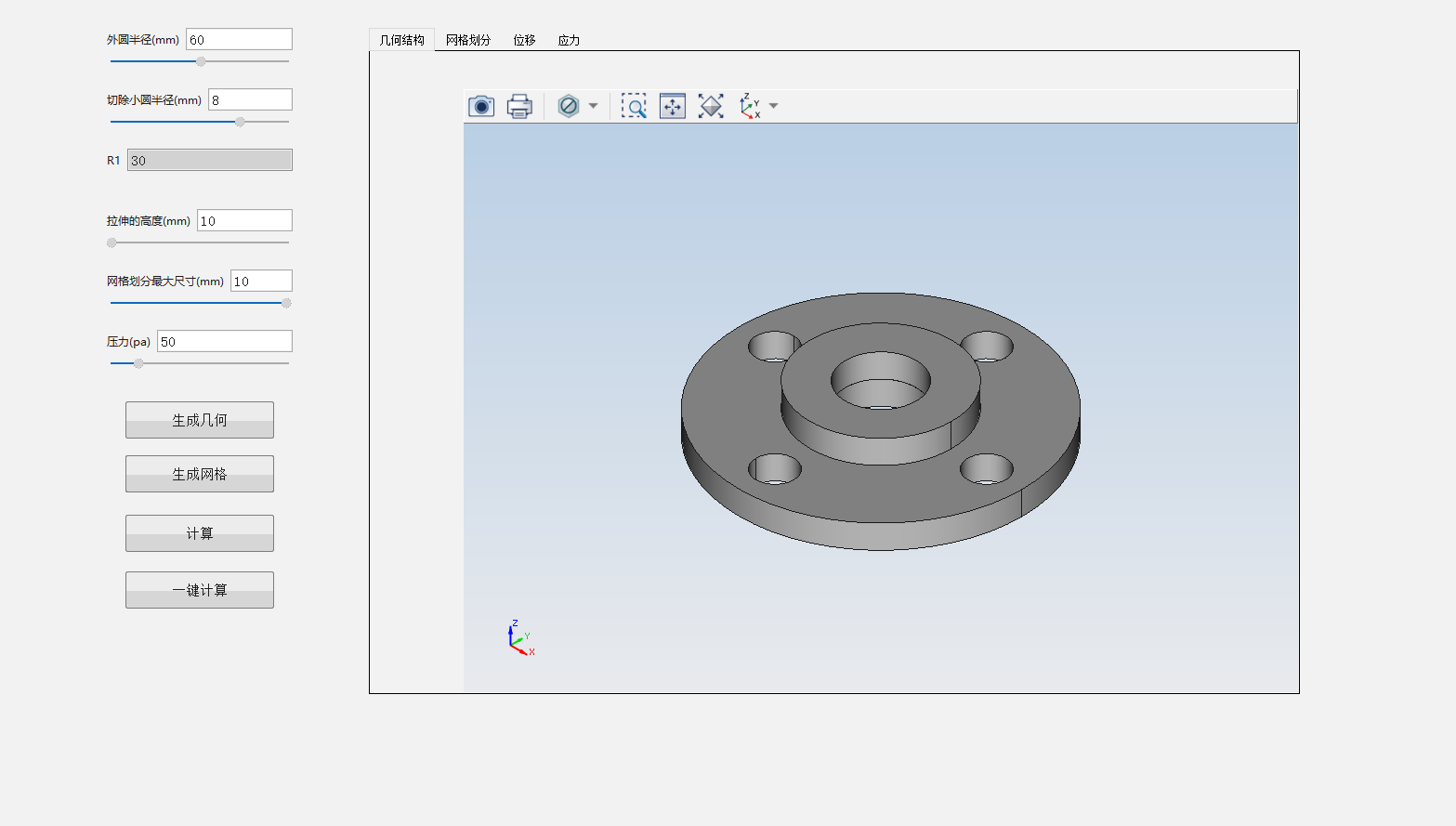
Task: Select the 位移 tab
Action: 525,40
